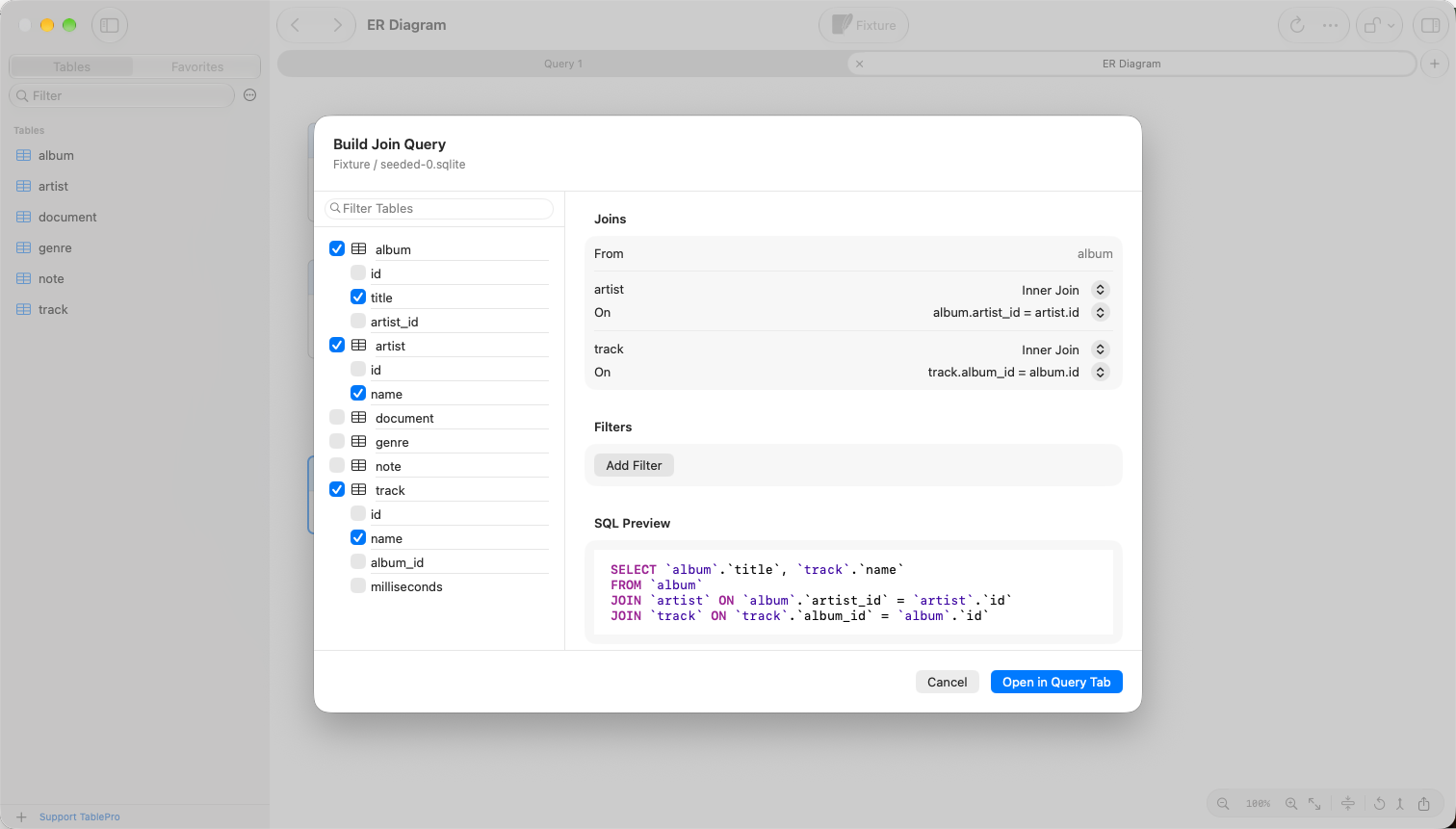Click the artist table icon in dialog list
Image resolution: width=1456 pixels, height=829 pixels.
pos(359,345)
